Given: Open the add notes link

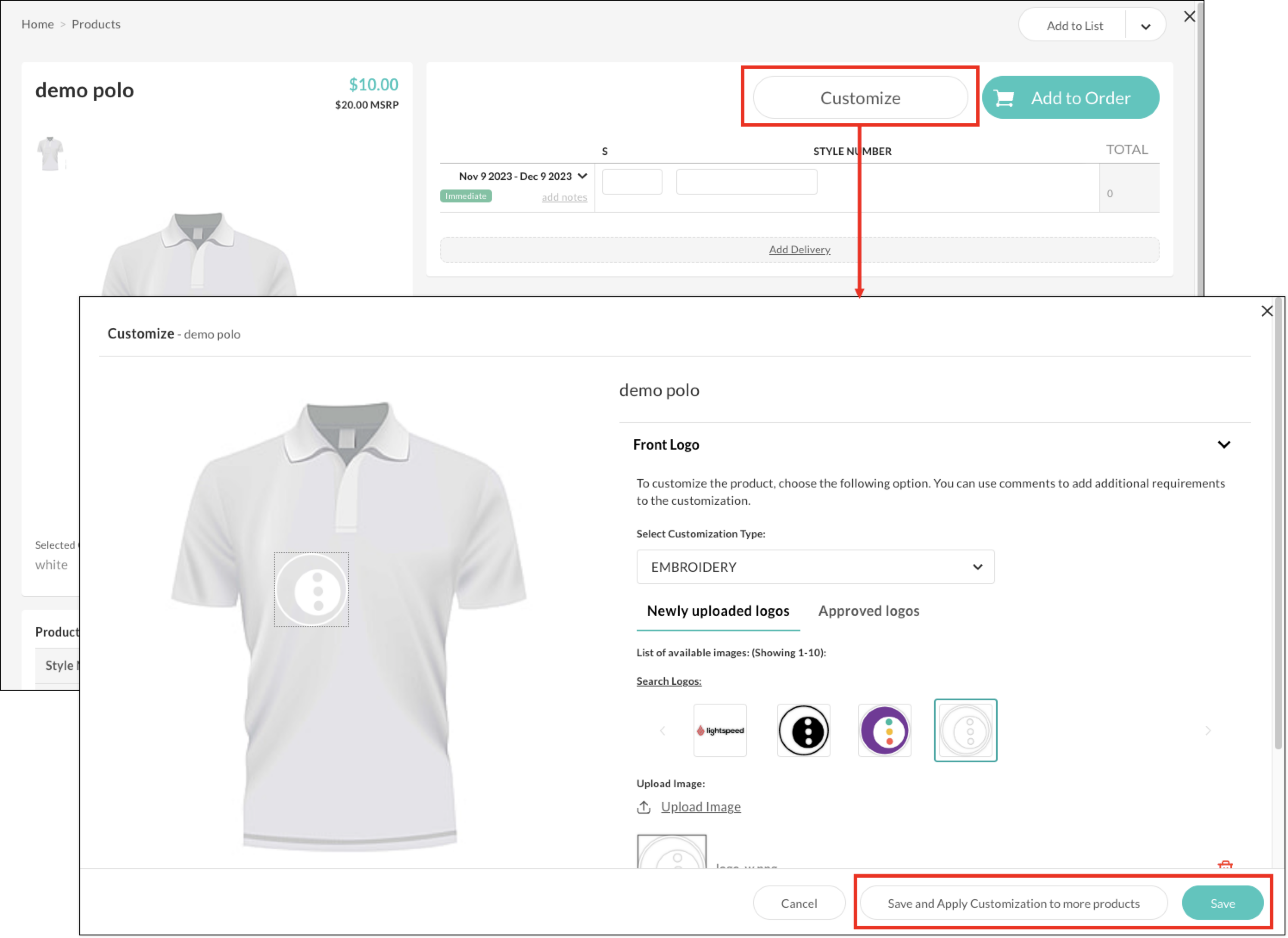Looking at the screenshot, I should pos(564,197).
